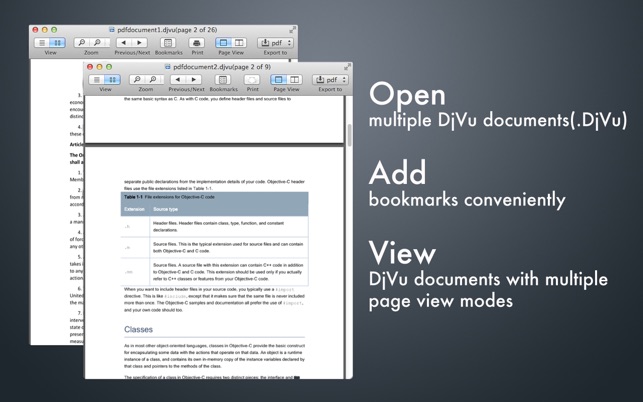Close the pdfdocument2 window
The width and height of the screenshot is (643, 402).
pos(90,67)
